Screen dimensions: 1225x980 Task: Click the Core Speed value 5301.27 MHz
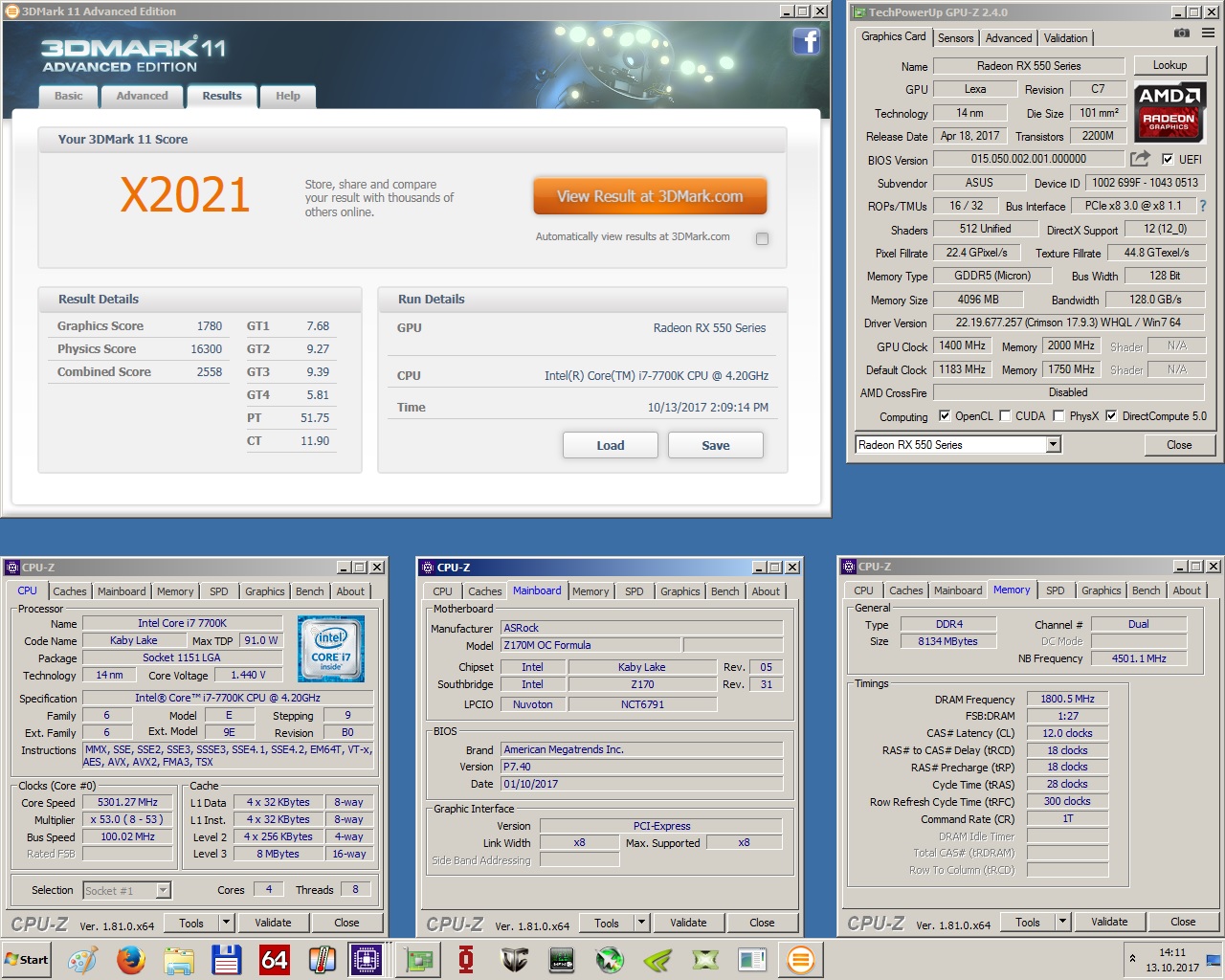(x=128, y=803)
